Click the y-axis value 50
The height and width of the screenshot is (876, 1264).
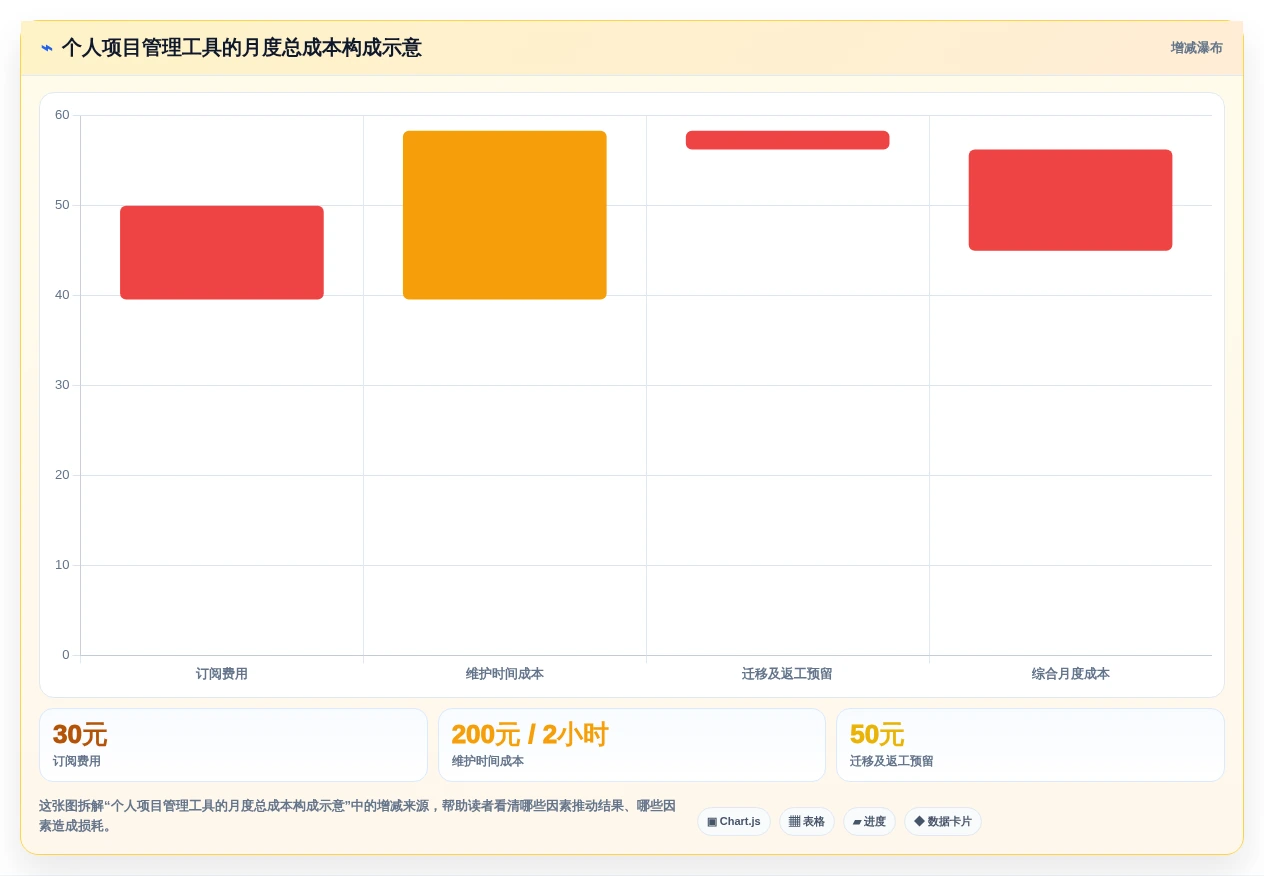[x=62, y=205]
